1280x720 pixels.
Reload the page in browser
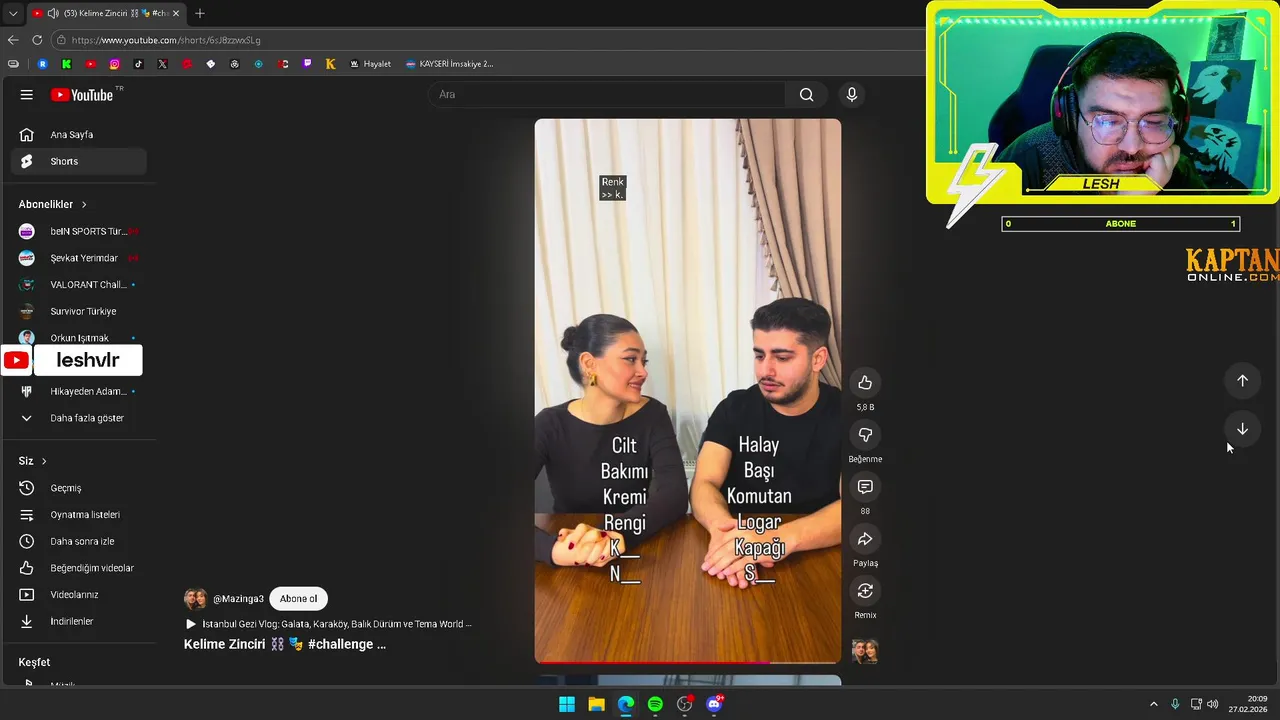(37, 40)
